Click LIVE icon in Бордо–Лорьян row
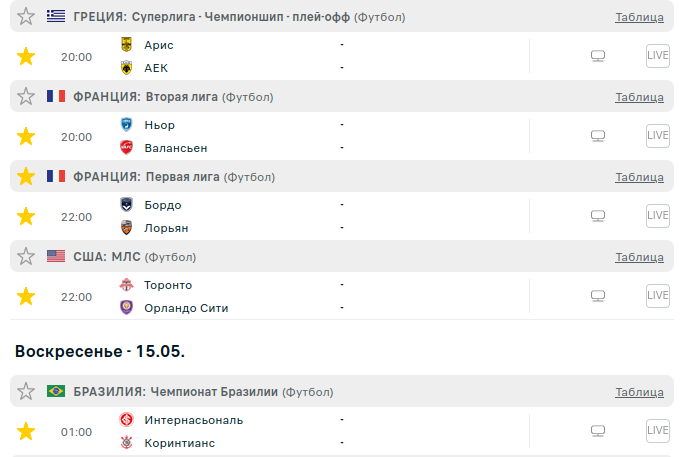The image size is (686, 457). click(657, 216)
